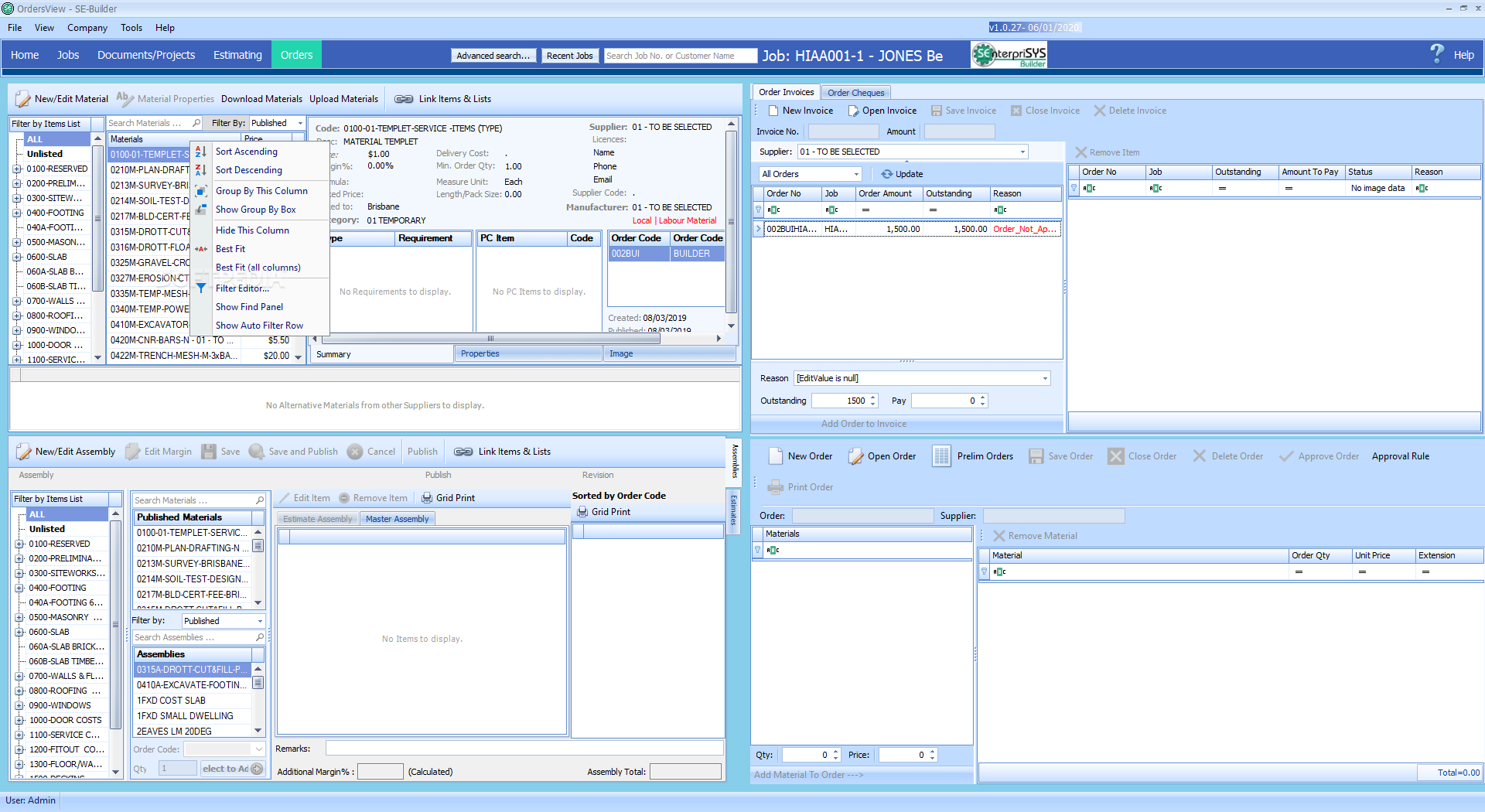Click the Approve Order checkmark icon

(x=1285, y=456)
